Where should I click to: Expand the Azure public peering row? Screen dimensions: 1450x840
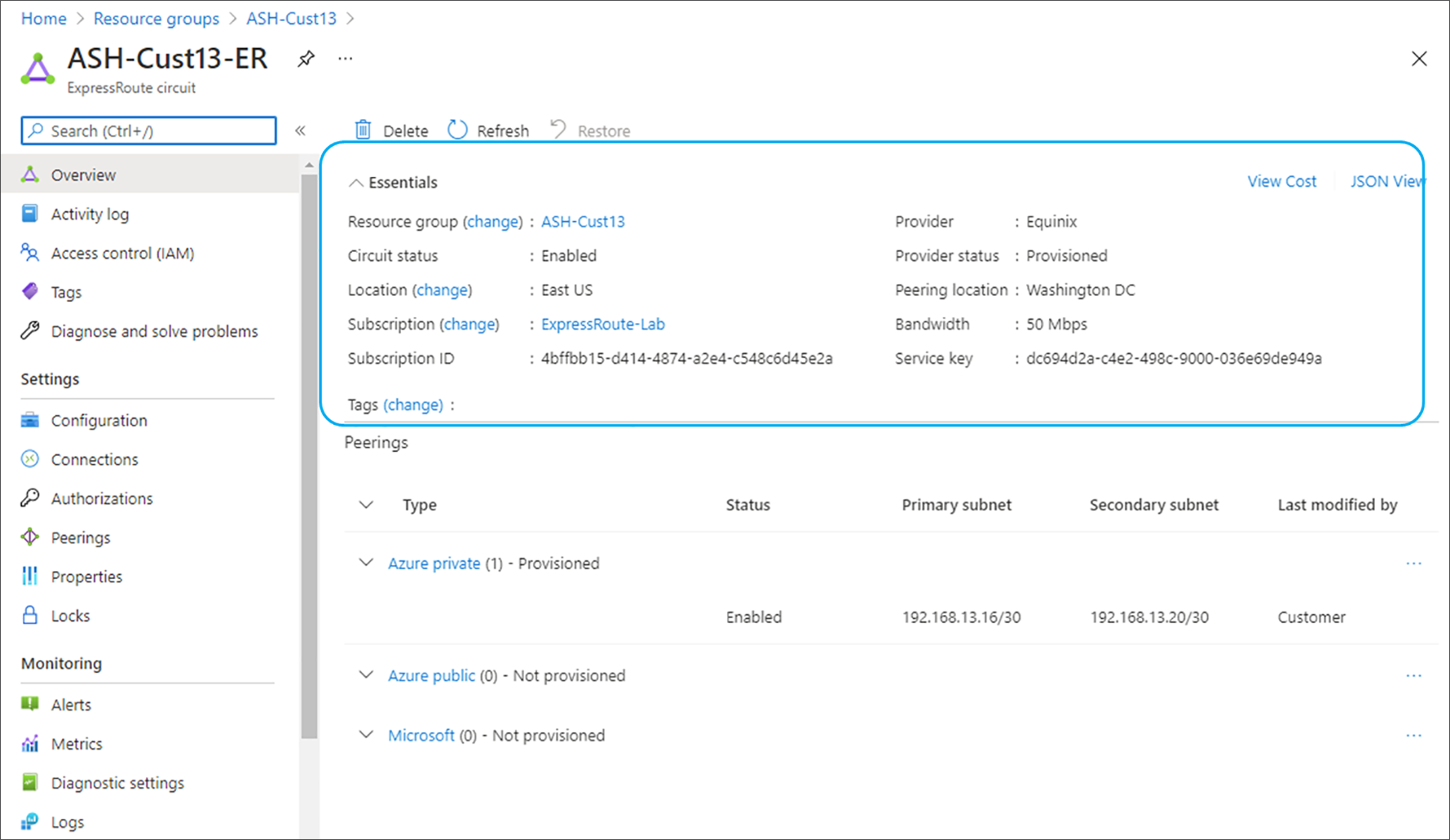pyautogui.click(x=366, y=674)
